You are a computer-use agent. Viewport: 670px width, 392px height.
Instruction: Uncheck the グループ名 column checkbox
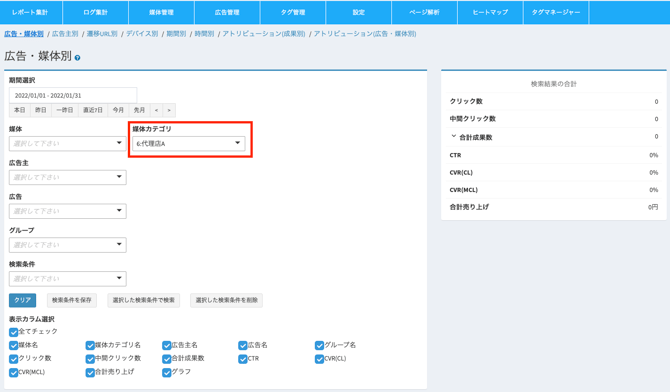[320, 345]
